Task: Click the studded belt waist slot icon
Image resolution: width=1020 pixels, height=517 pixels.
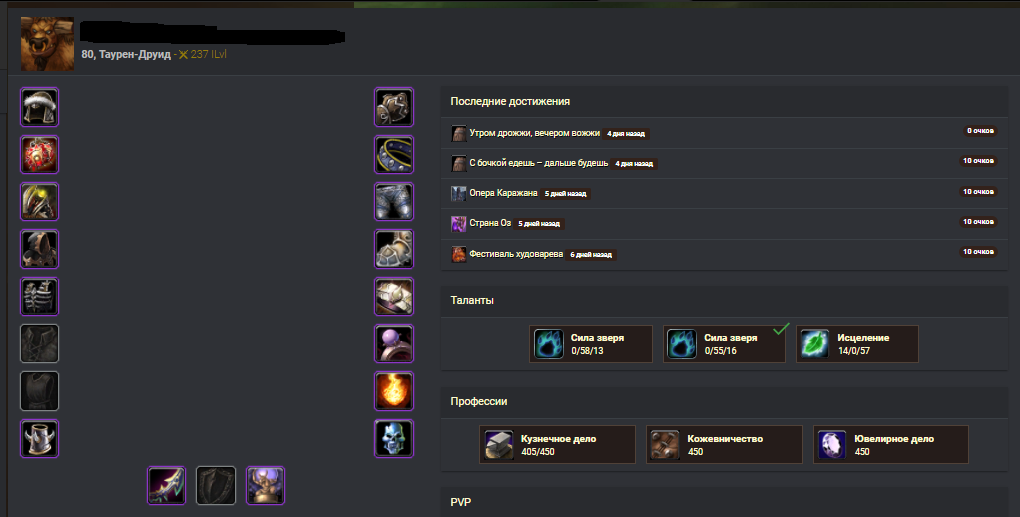Action: coord(394,155)
